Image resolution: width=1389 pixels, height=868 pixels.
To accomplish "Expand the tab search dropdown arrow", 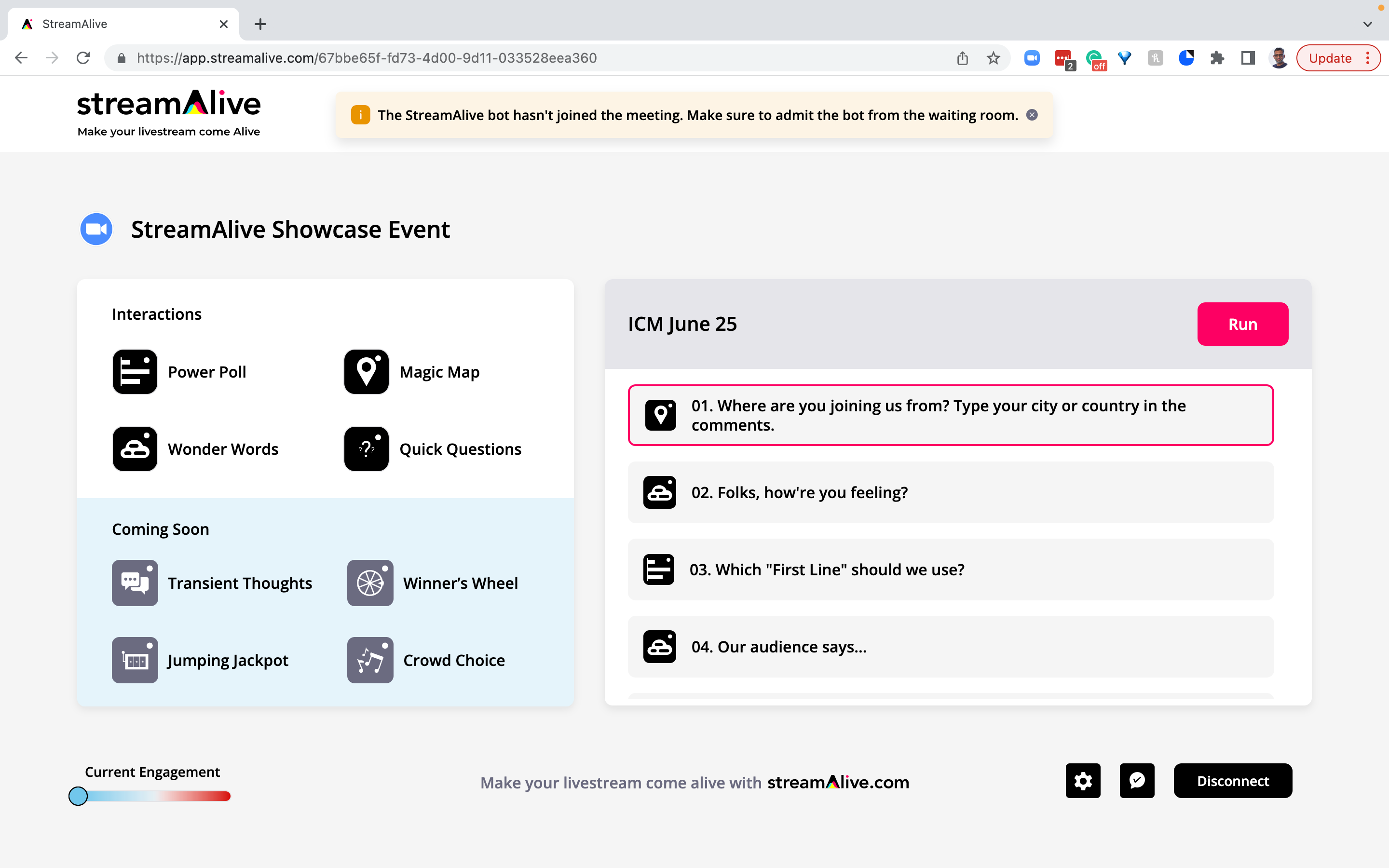I will click(1368, 24).
